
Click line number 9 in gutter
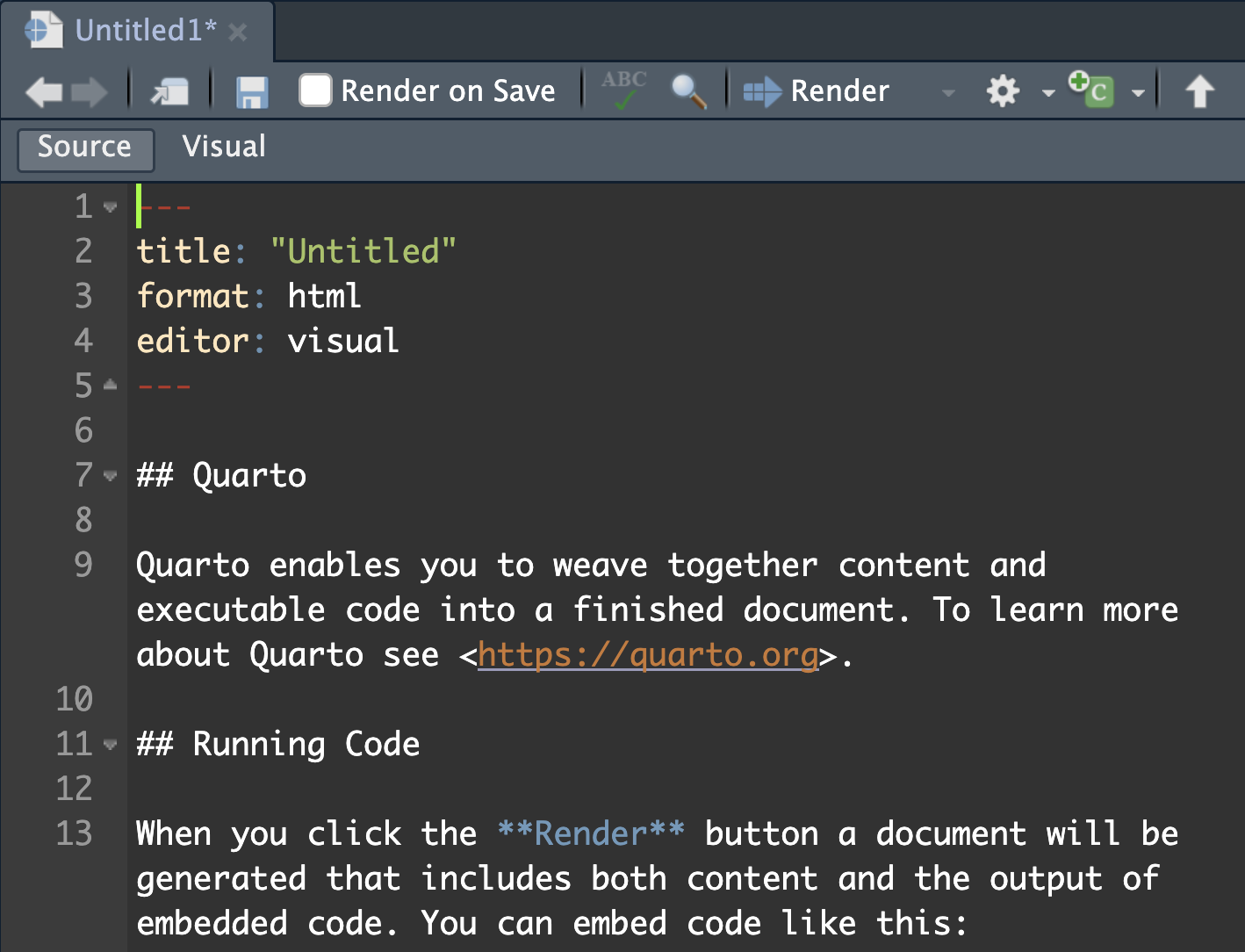click(83, 566)
